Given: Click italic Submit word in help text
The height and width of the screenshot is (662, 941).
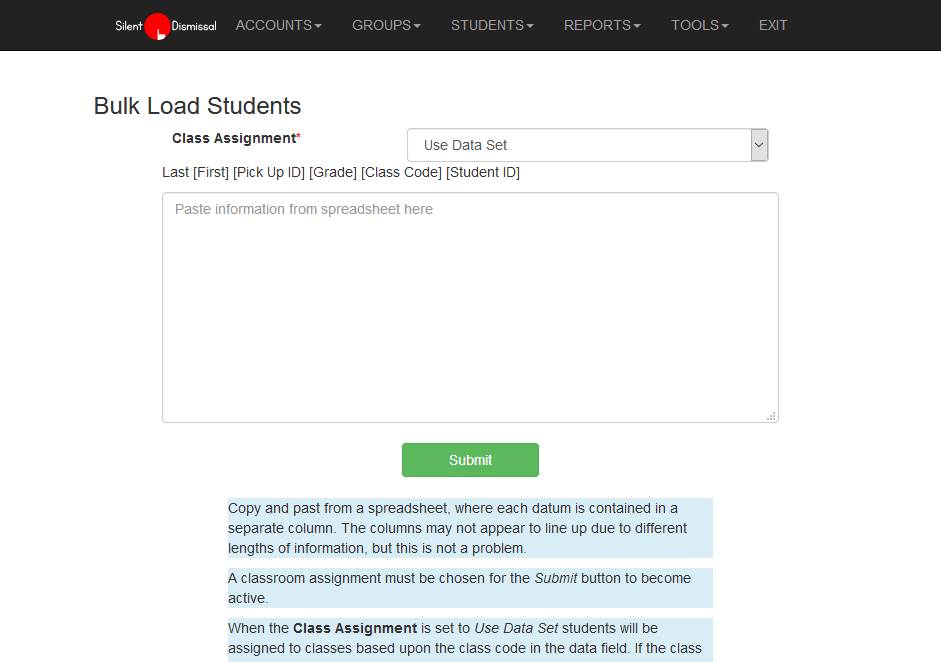Looking at the screenshot, I should [556, 578].
